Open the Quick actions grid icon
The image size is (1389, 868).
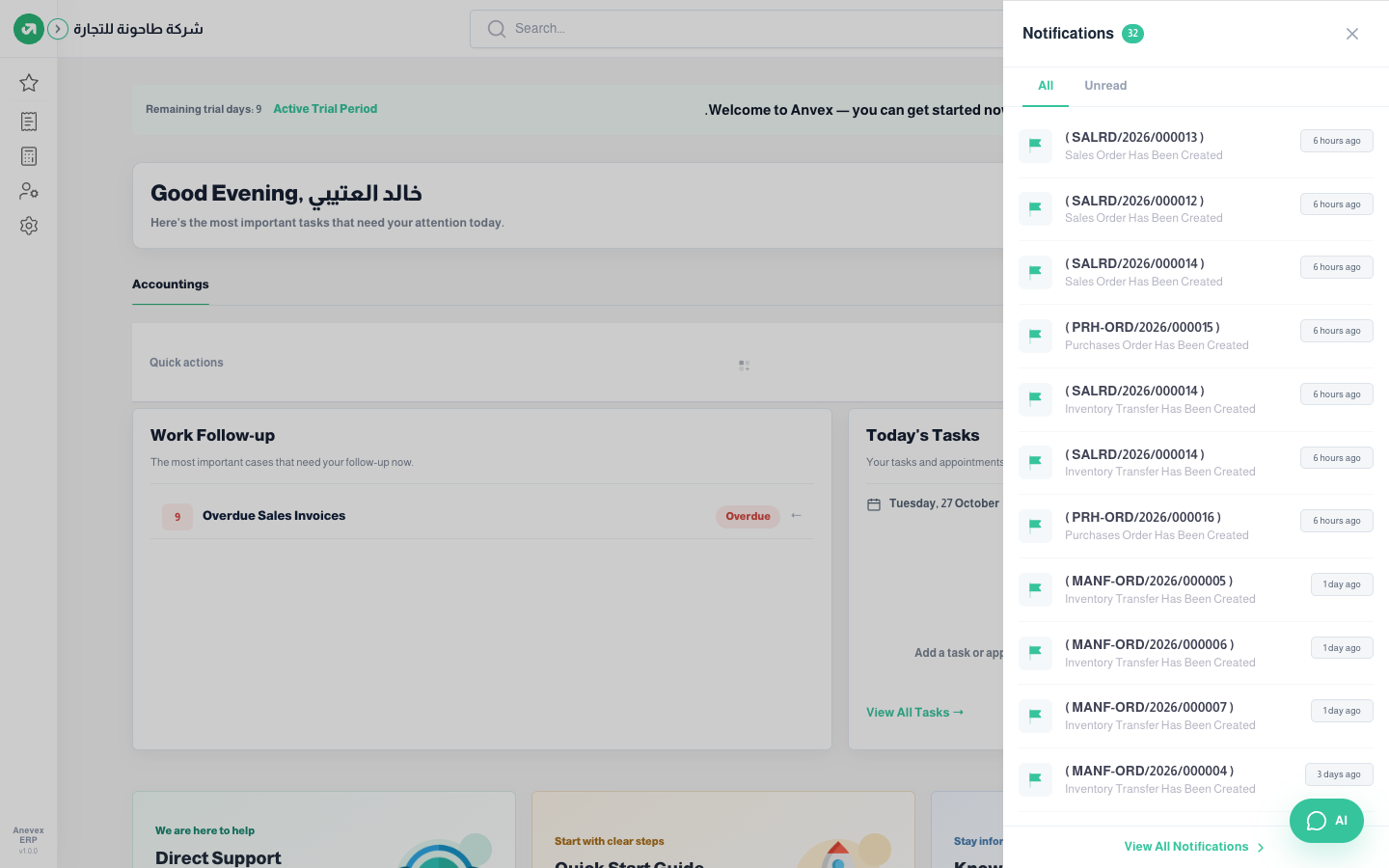744,366
